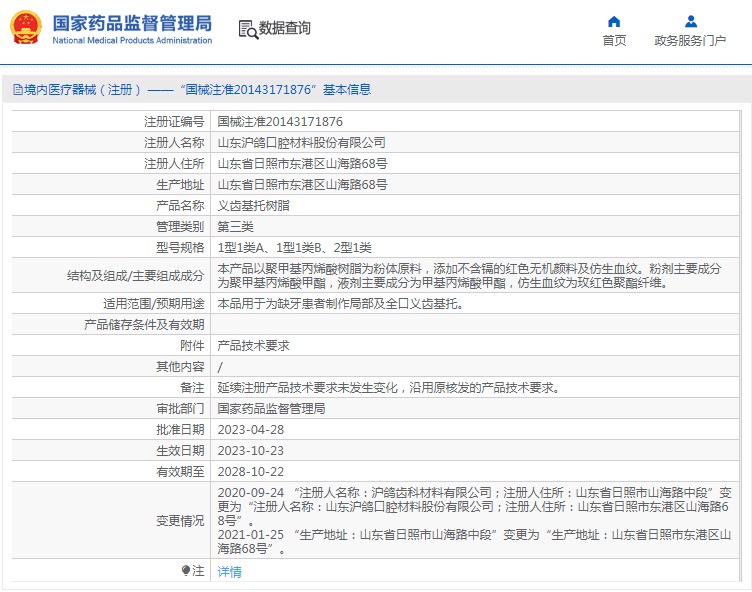The image size is (752, 592).
Task: Click the NMPA national emblem logo
Action: point(25,28)
